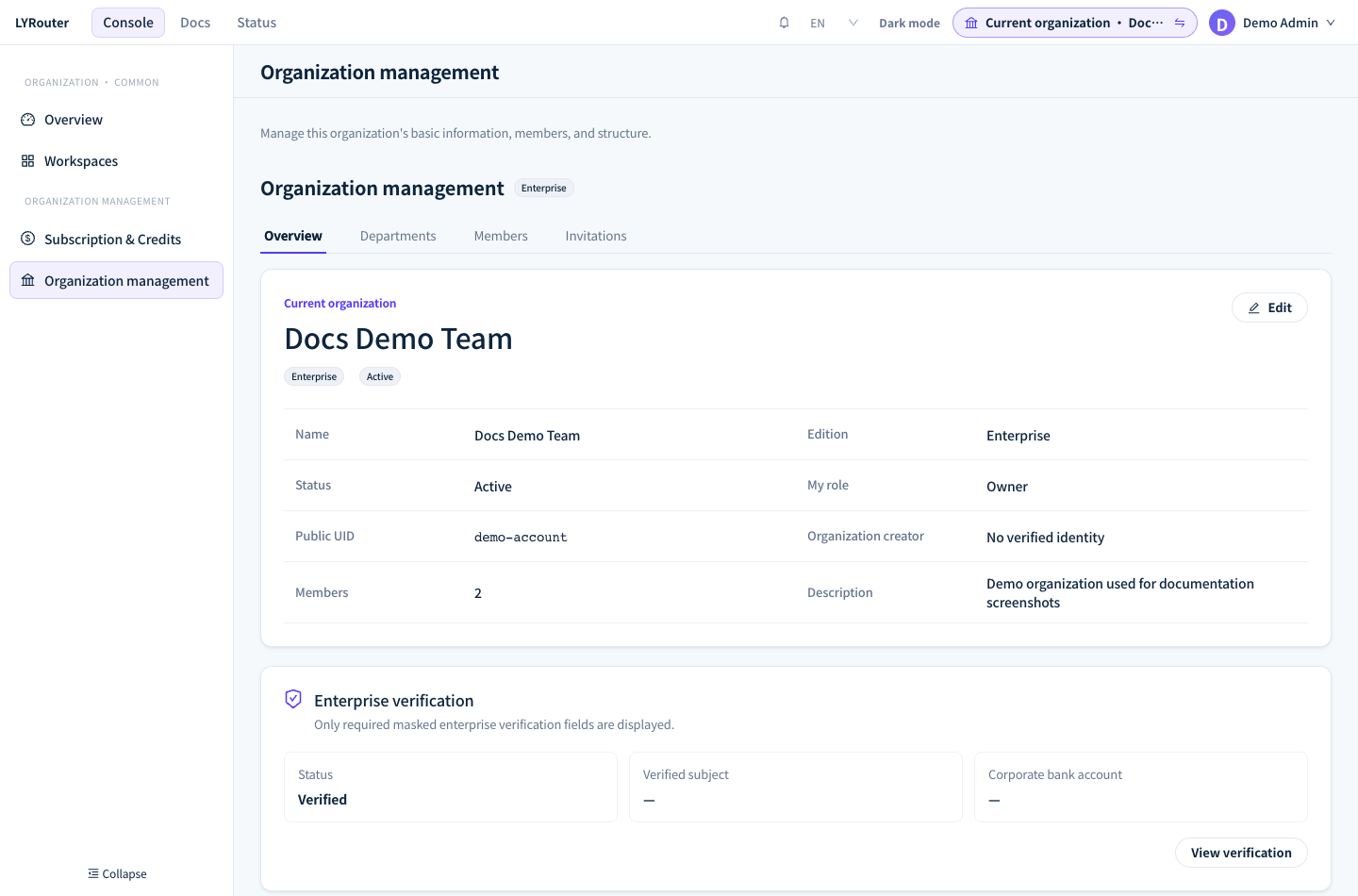Switch to the Departments tab
Viewport: 1358px width, 896px height.
click(398, 236)
